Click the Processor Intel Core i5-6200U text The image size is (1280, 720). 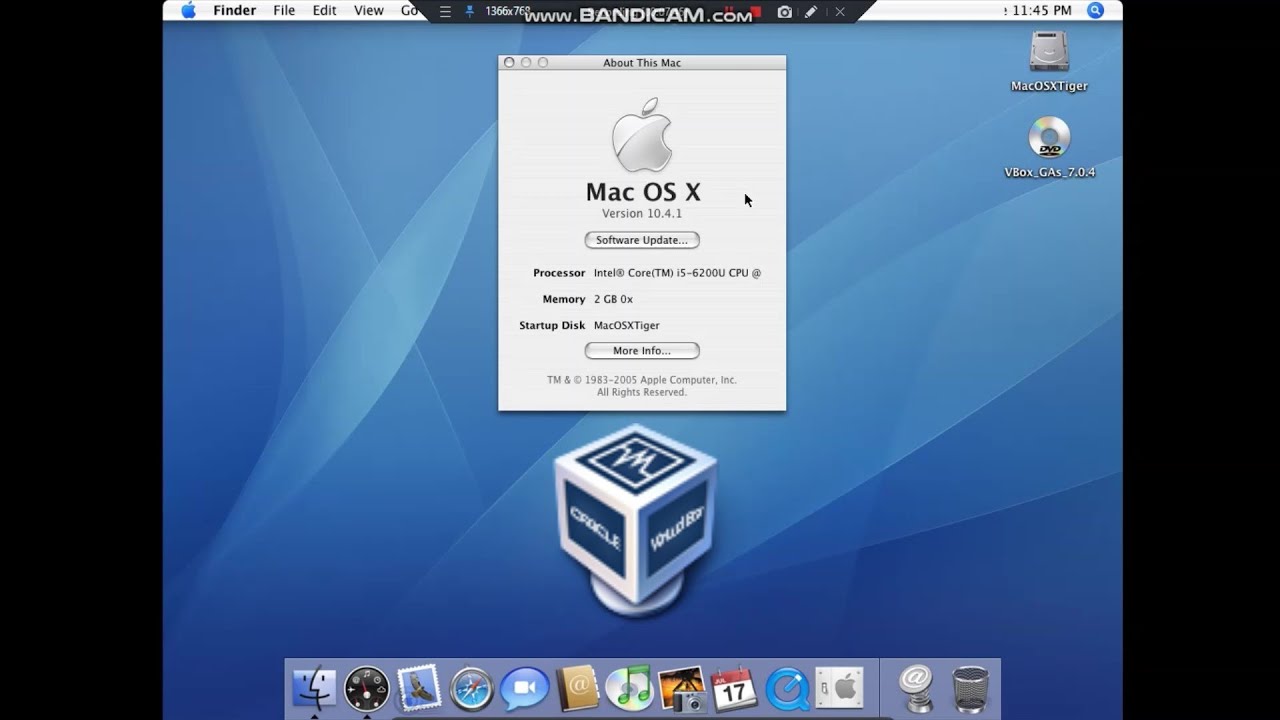point(677,272)
